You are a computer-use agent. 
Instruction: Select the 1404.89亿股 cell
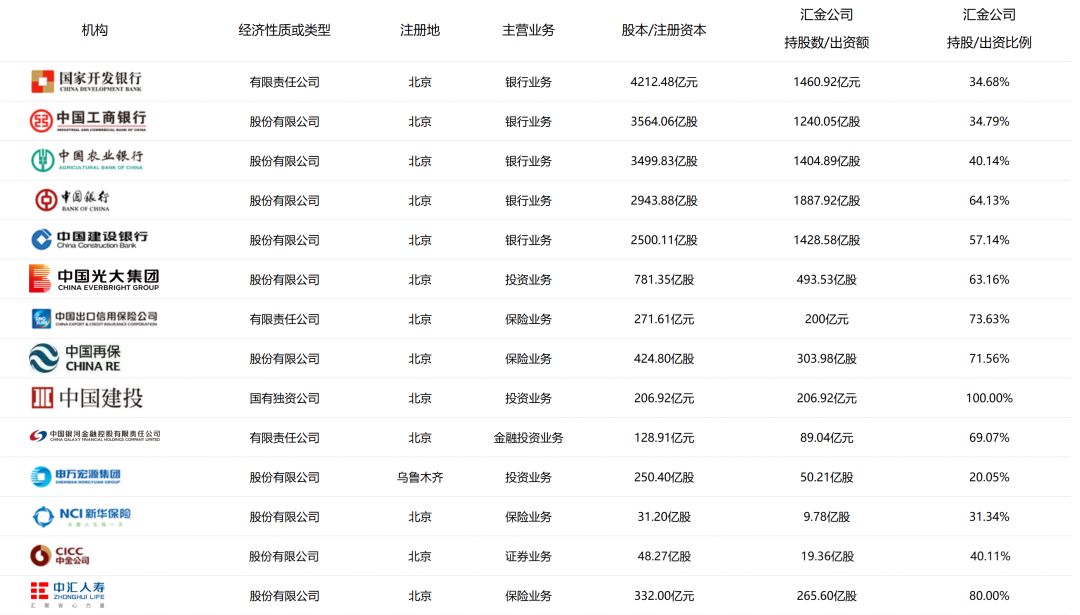pos(827,160)
